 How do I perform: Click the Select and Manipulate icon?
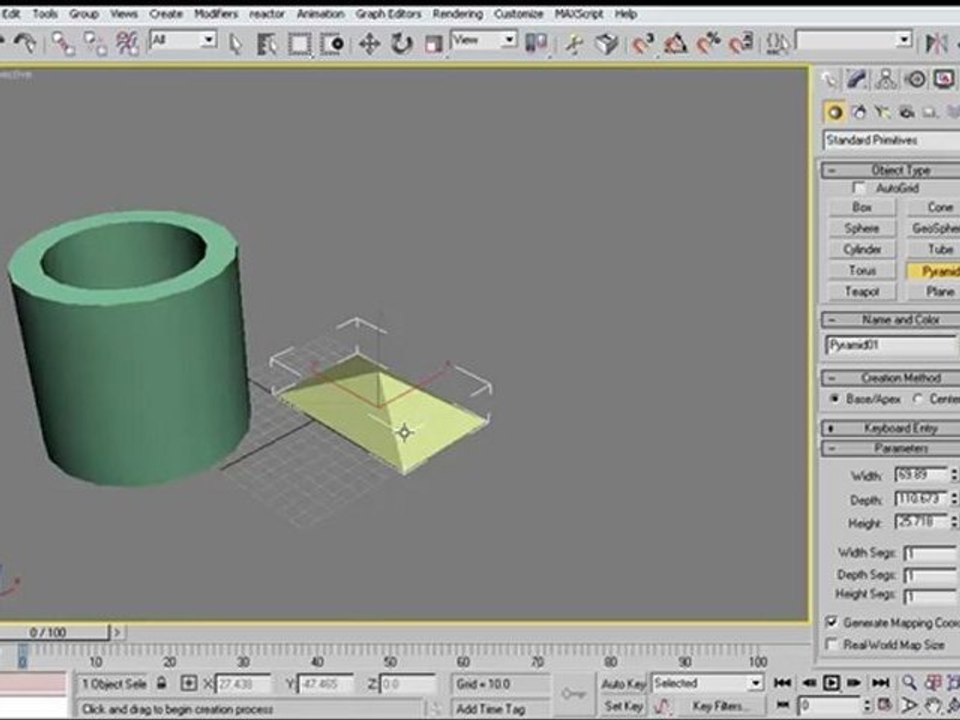(x=574, y=44)
